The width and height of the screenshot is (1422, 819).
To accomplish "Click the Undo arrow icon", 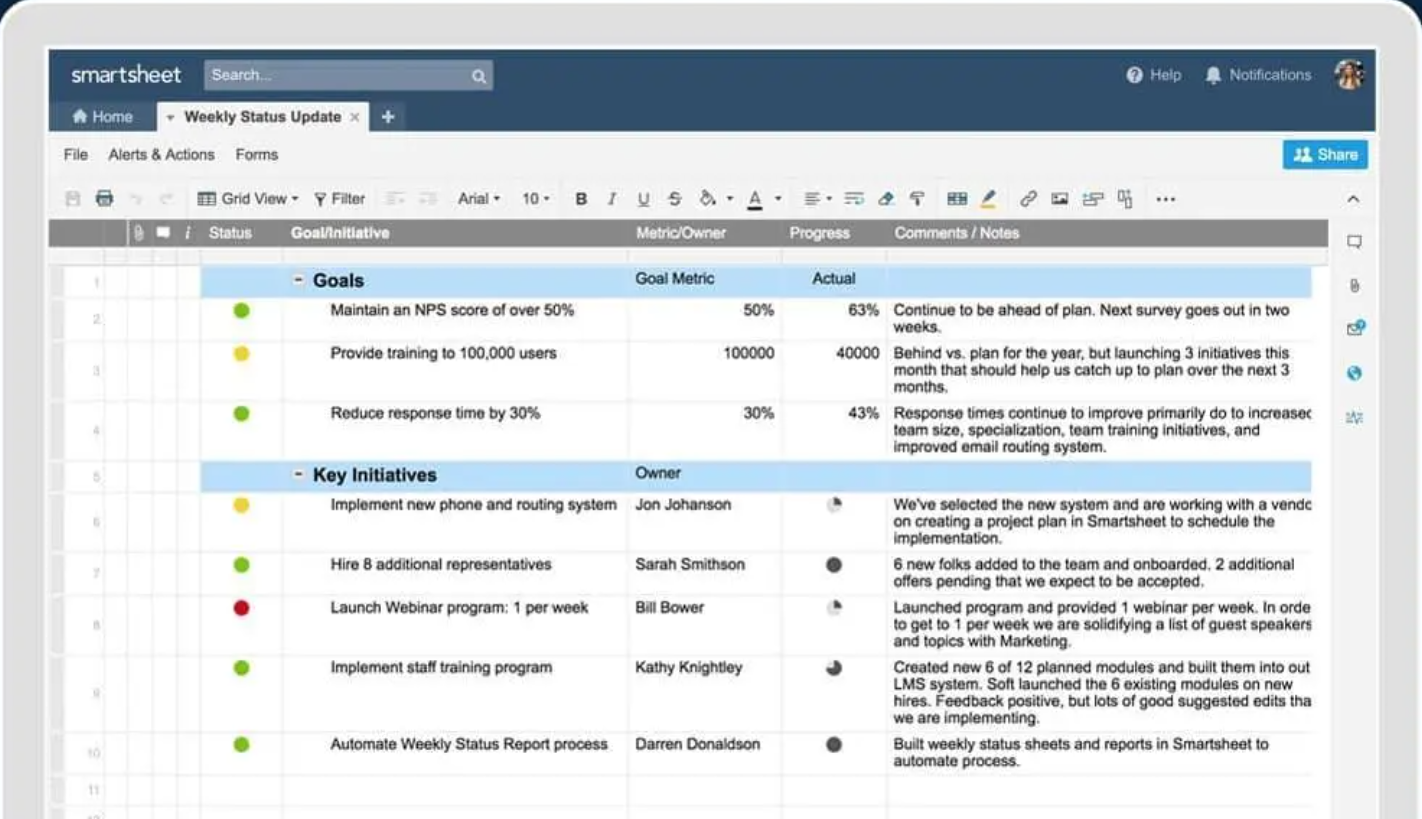I will point(136,199).
